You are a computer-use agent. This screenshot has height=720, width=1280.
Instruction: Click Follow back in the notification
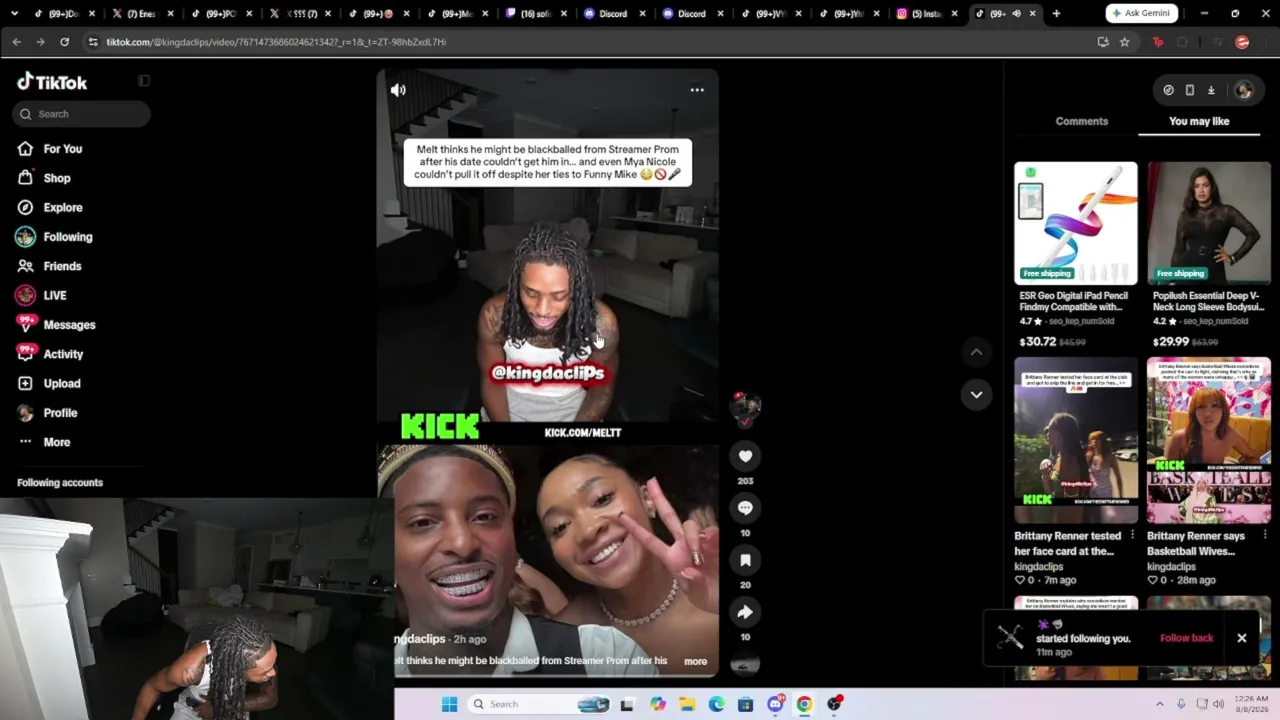(x=1186, y=638)
